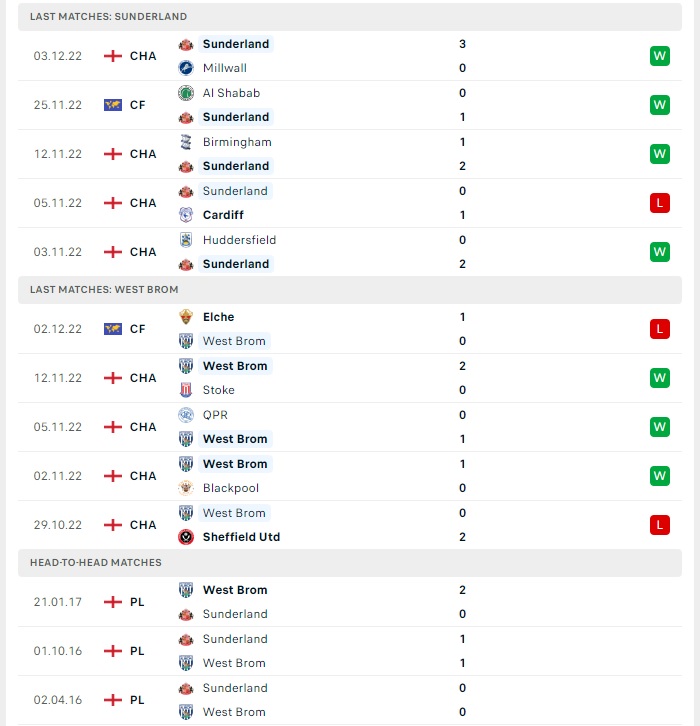Click the Huddersfield crest icon
The height and width of the screenshot is (726, 700).
(186, 240)
